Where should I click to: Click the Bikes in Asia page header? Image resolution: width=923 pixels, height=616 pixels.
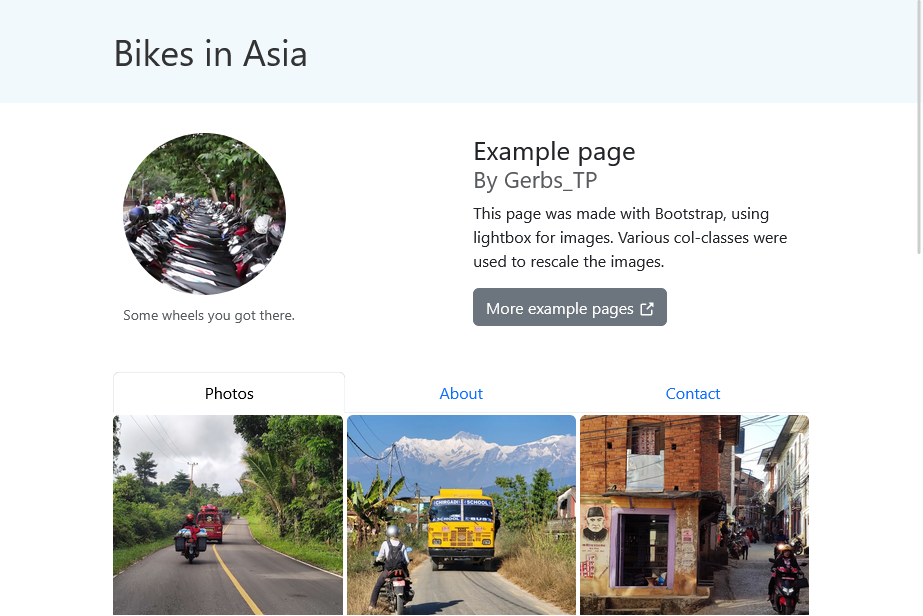click(x=210, y=54)
